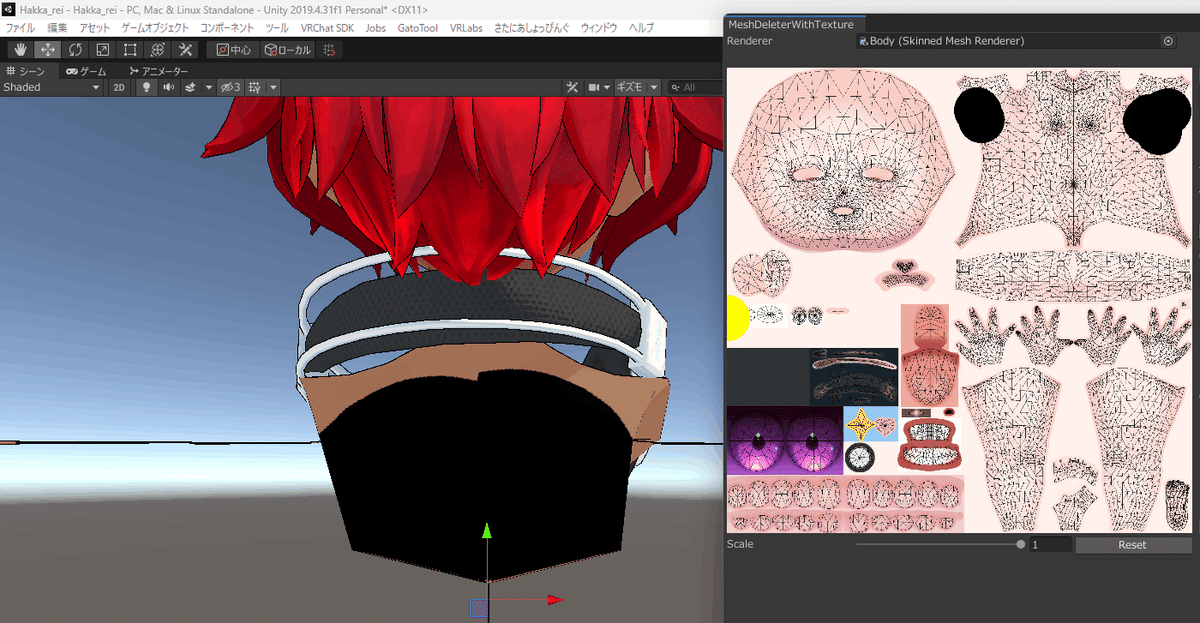Select the Rotate tool
The width and height of the screenshot is (1200, 623).
tap(75, 49)
